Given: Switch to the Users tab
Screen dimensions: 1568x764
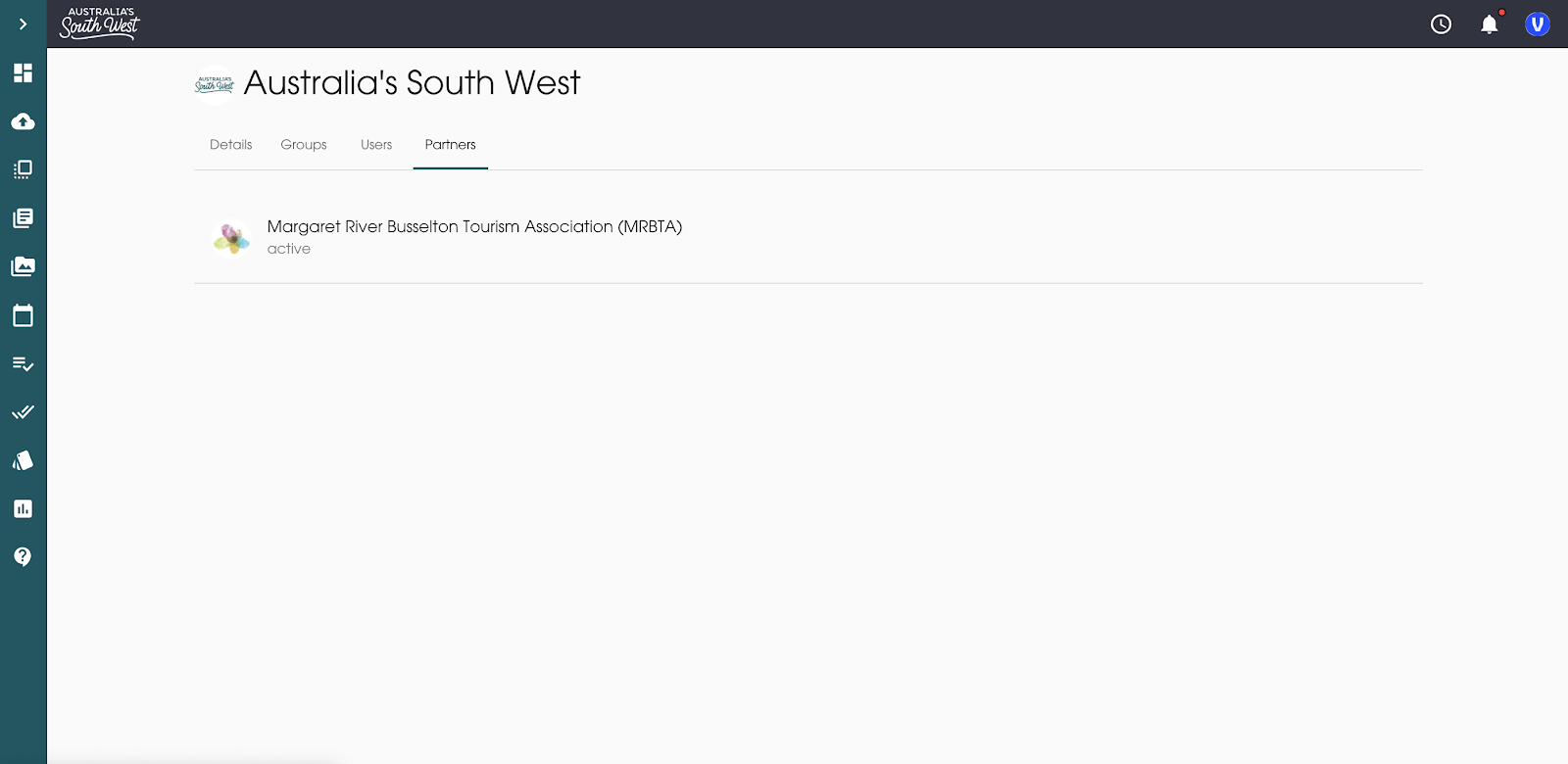Looking at the screenshot, I should pyautogui.click(x=376, y=145).
